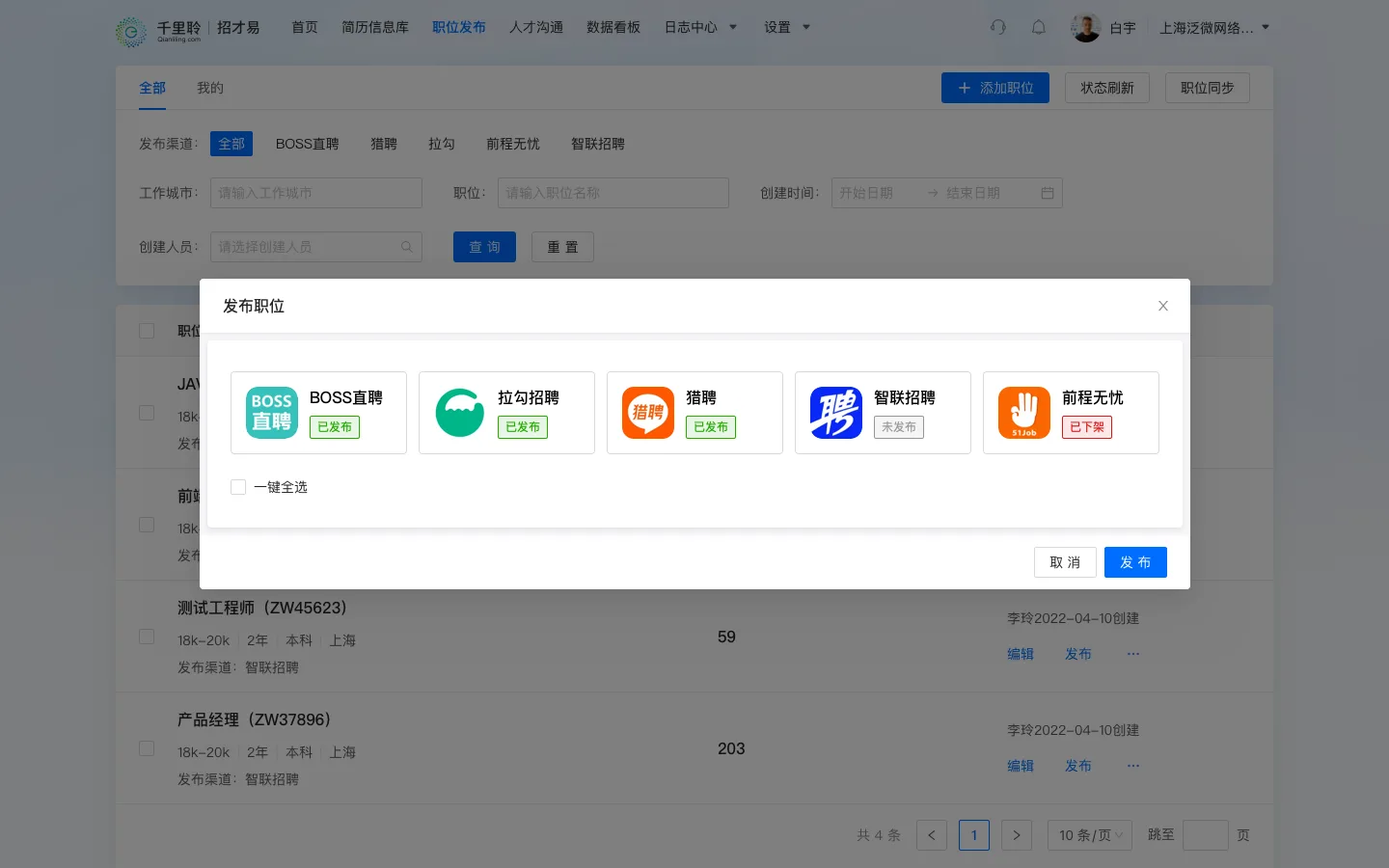The image size is (1389, 868).
Task: Click page number 1 in pagination
Action: coord(974,835)
